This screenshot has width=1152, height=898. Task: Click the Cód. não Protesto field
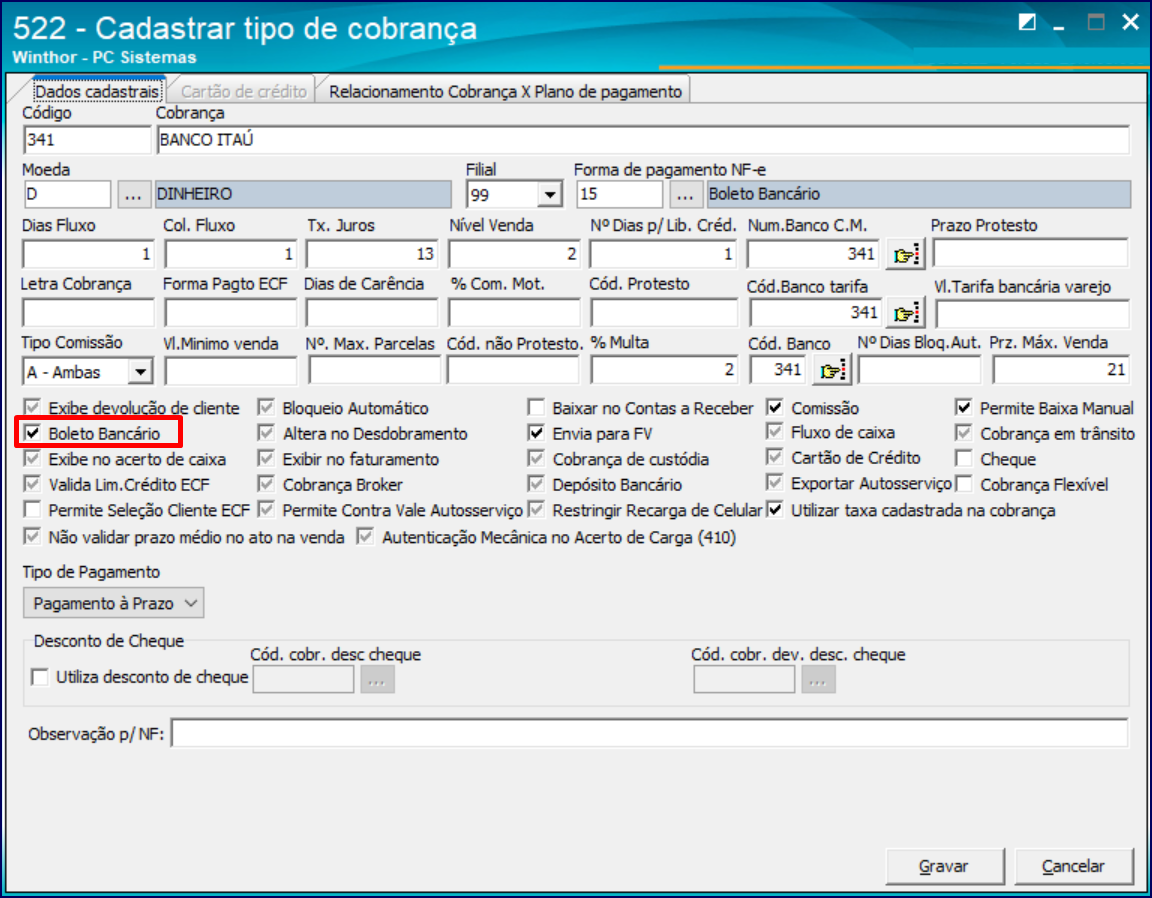pos(513,370)
